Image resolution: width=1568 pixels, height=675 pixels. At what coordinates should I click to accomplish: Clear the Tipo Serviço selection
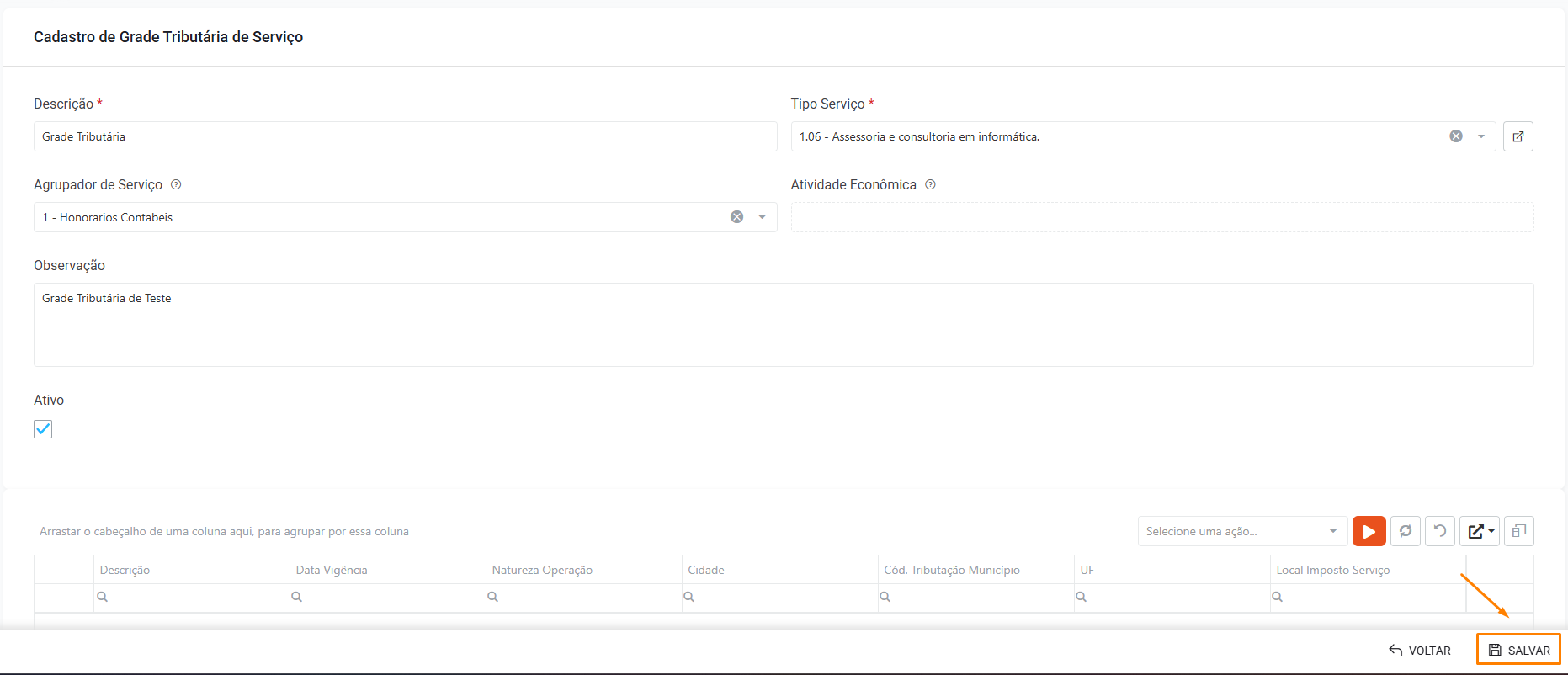(1455, 136)
